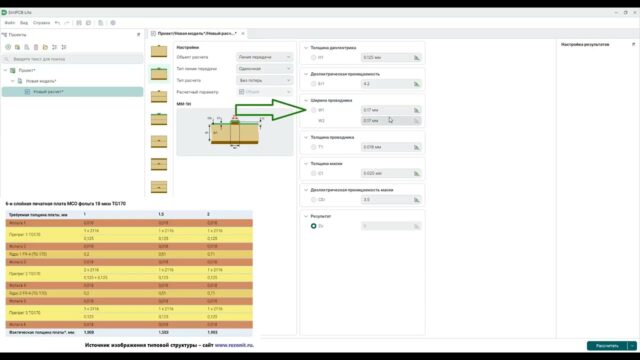Toggle the checkbox in Расчетный параметр field
The width and height of the screenshot is (640, 360).
pyautogui.click(x=242, y=92)
